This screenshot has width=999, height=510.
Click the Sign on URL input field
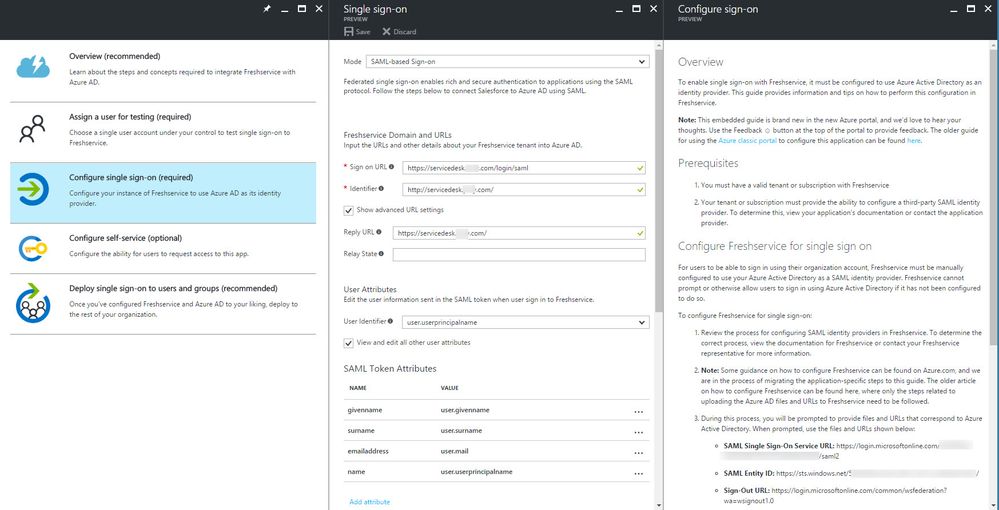(x=524, y=168)
